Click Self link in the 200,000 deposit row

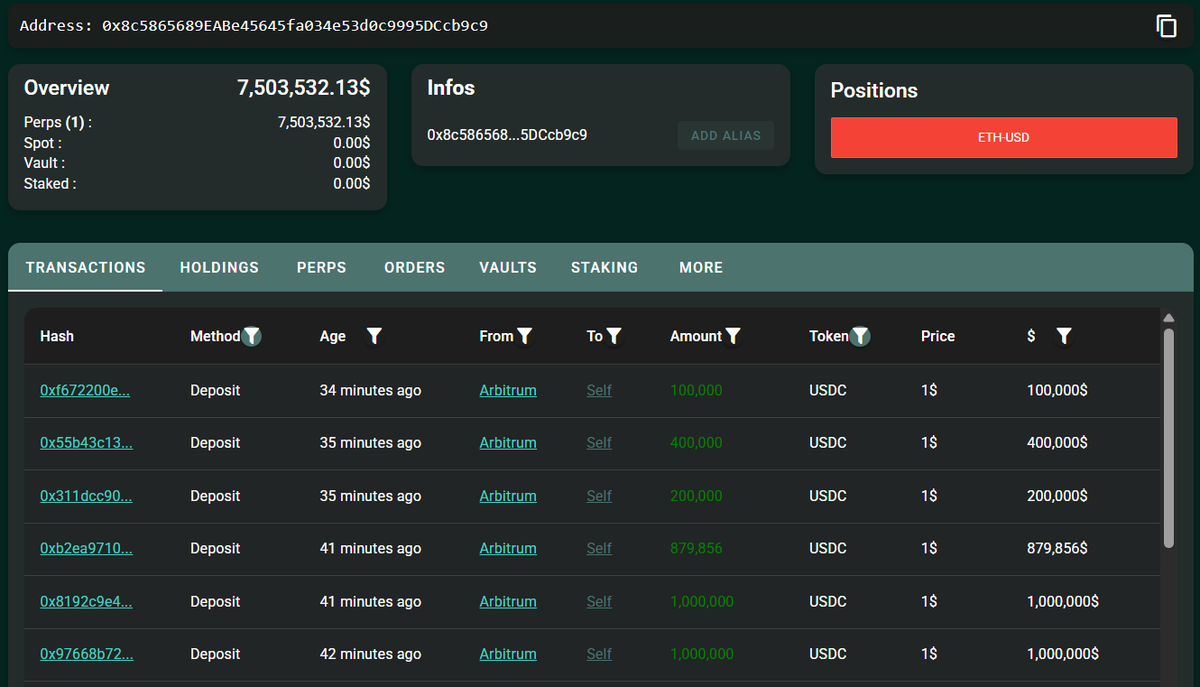click(x=599, y=495)
